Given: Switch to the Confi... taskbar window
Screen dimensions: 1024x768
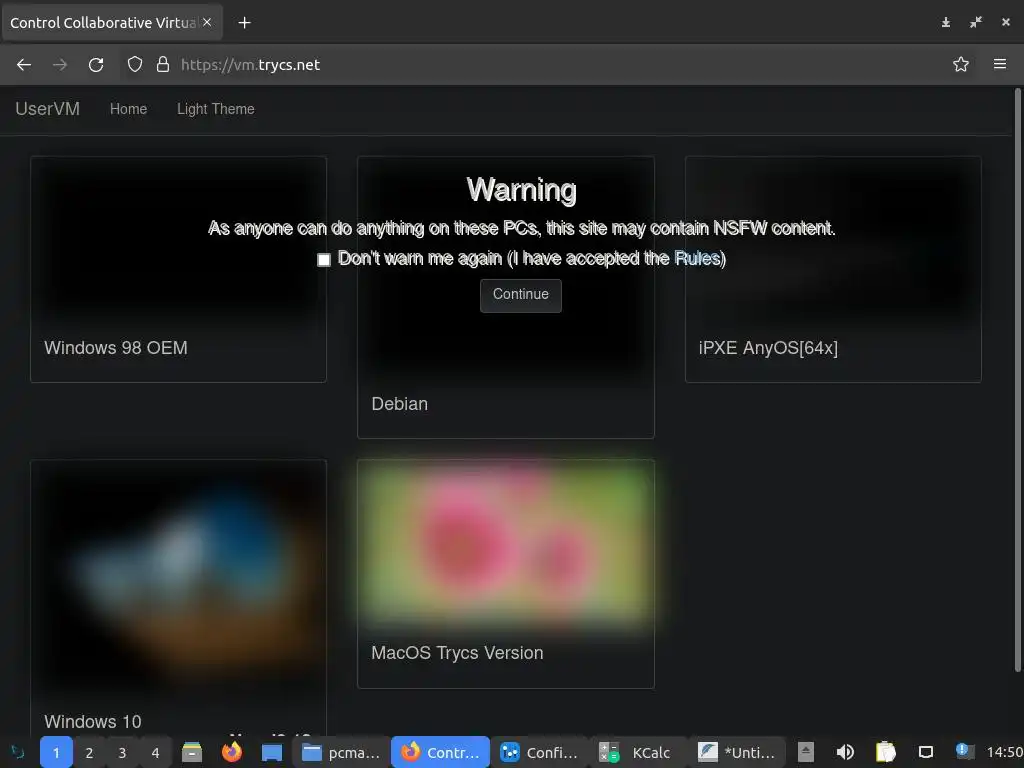Looking at the screenshot, I should pyautogui.click(x=539, y=752).
